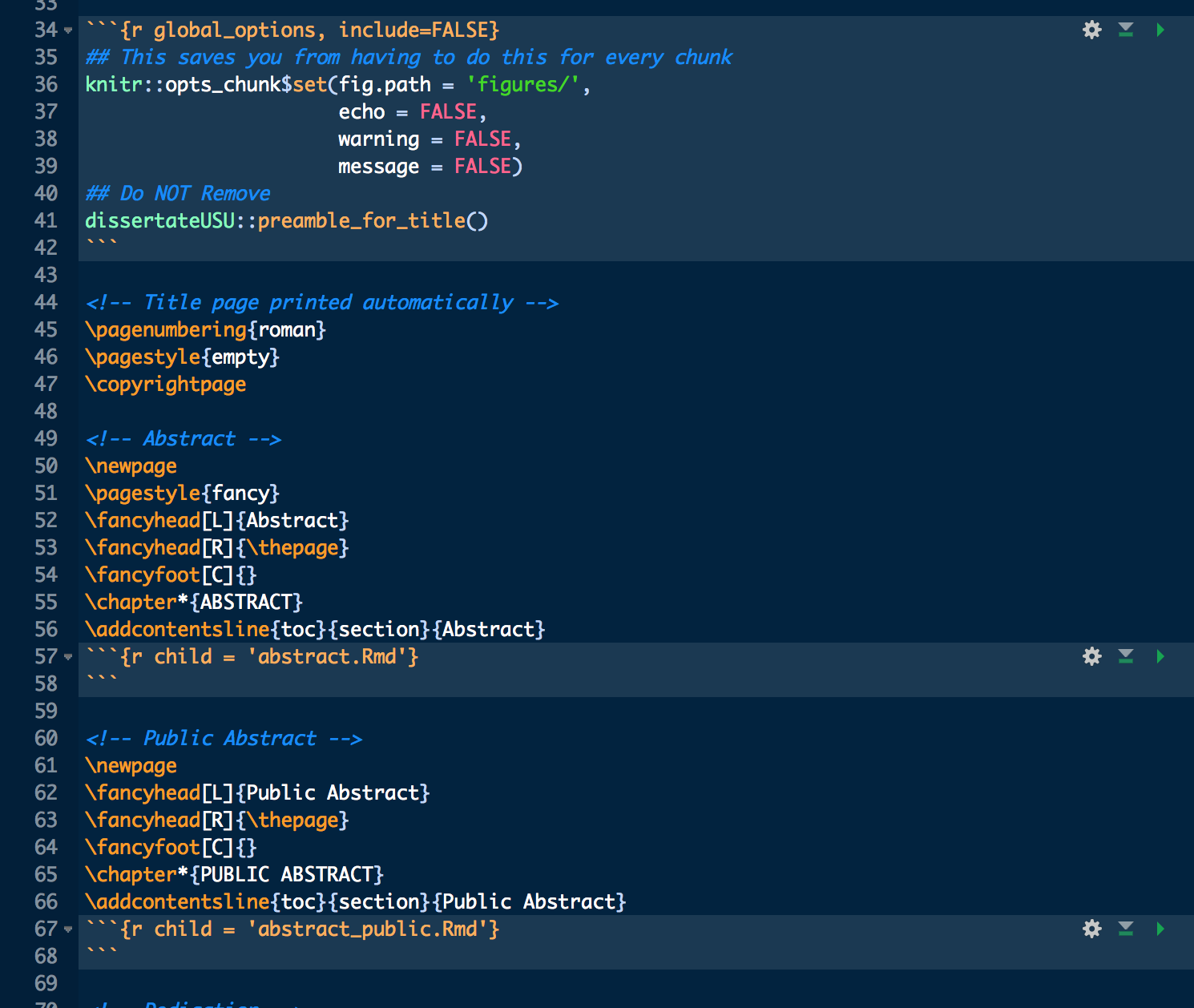The image size is (1194, 1008).
Task: Click \fancyfoot[C]{} on line 64
Action: pos(171,848)
